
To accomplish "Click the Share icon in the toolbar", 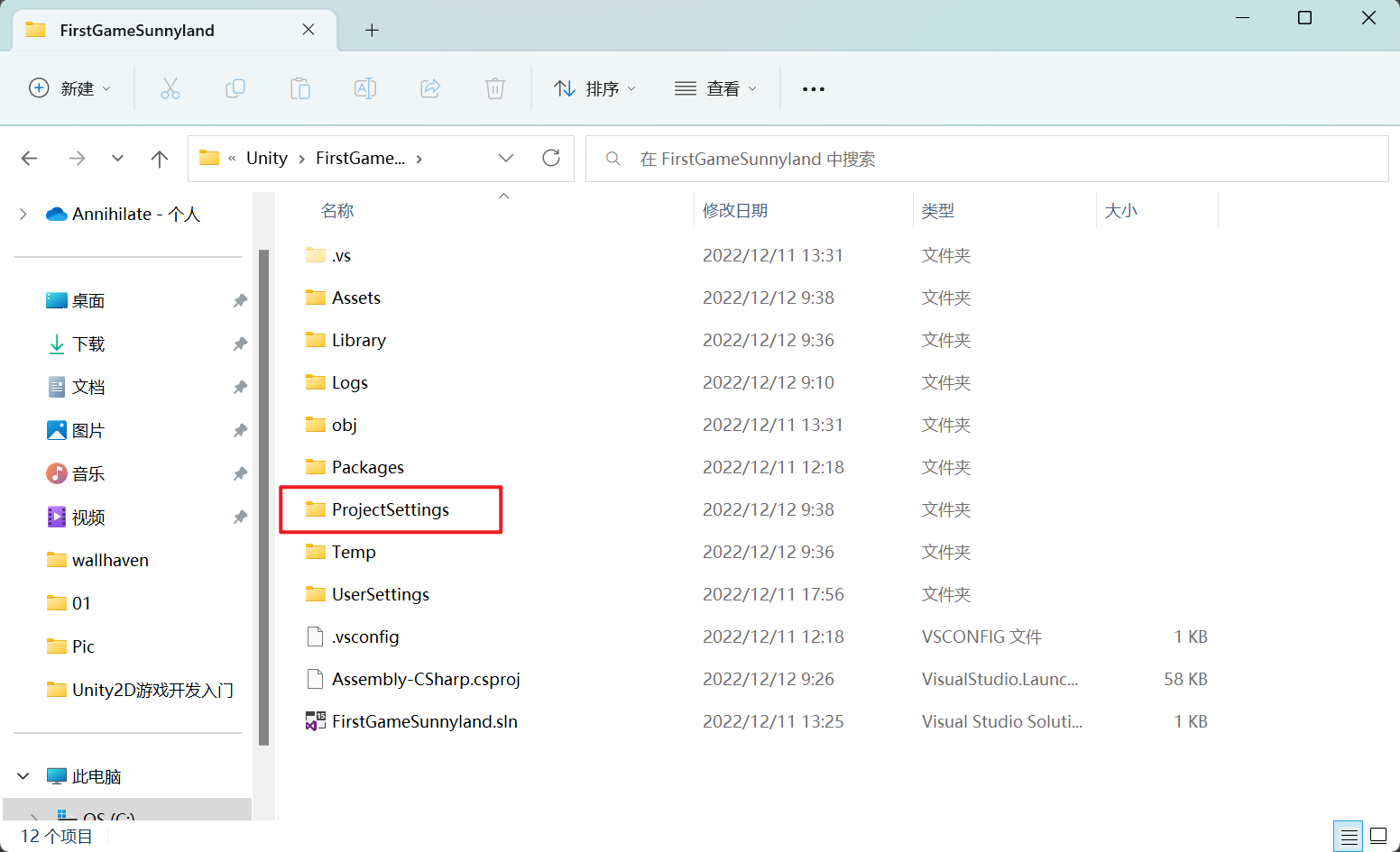I will tap(430, 87).
